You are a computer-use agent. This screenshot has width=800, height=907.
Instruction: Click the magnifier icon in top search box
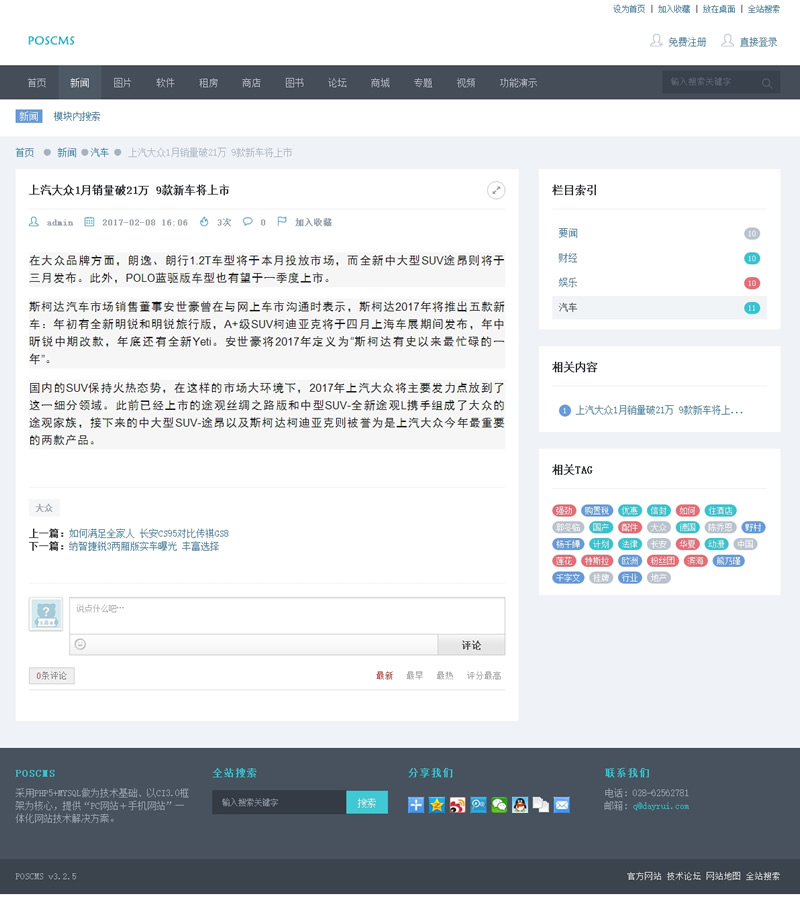click(x=767, y=83)
